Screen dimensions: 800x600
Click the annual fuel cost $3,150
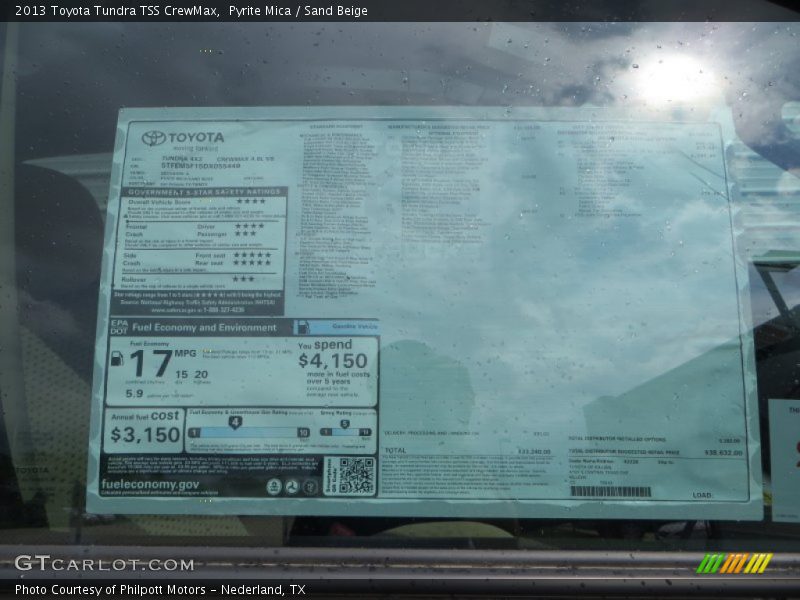pos(145,435)
